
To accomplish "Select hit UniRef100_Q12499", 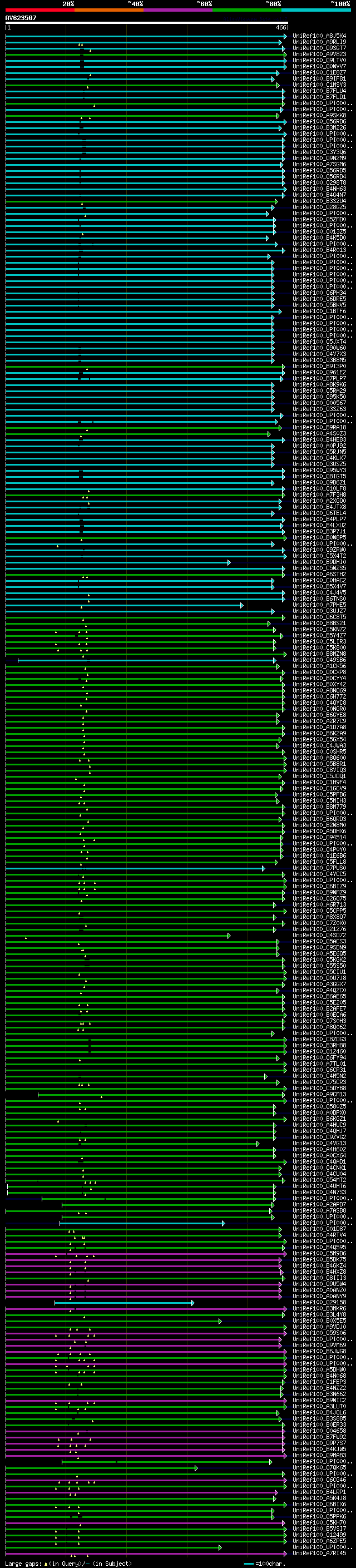I will coord(319,1535).
